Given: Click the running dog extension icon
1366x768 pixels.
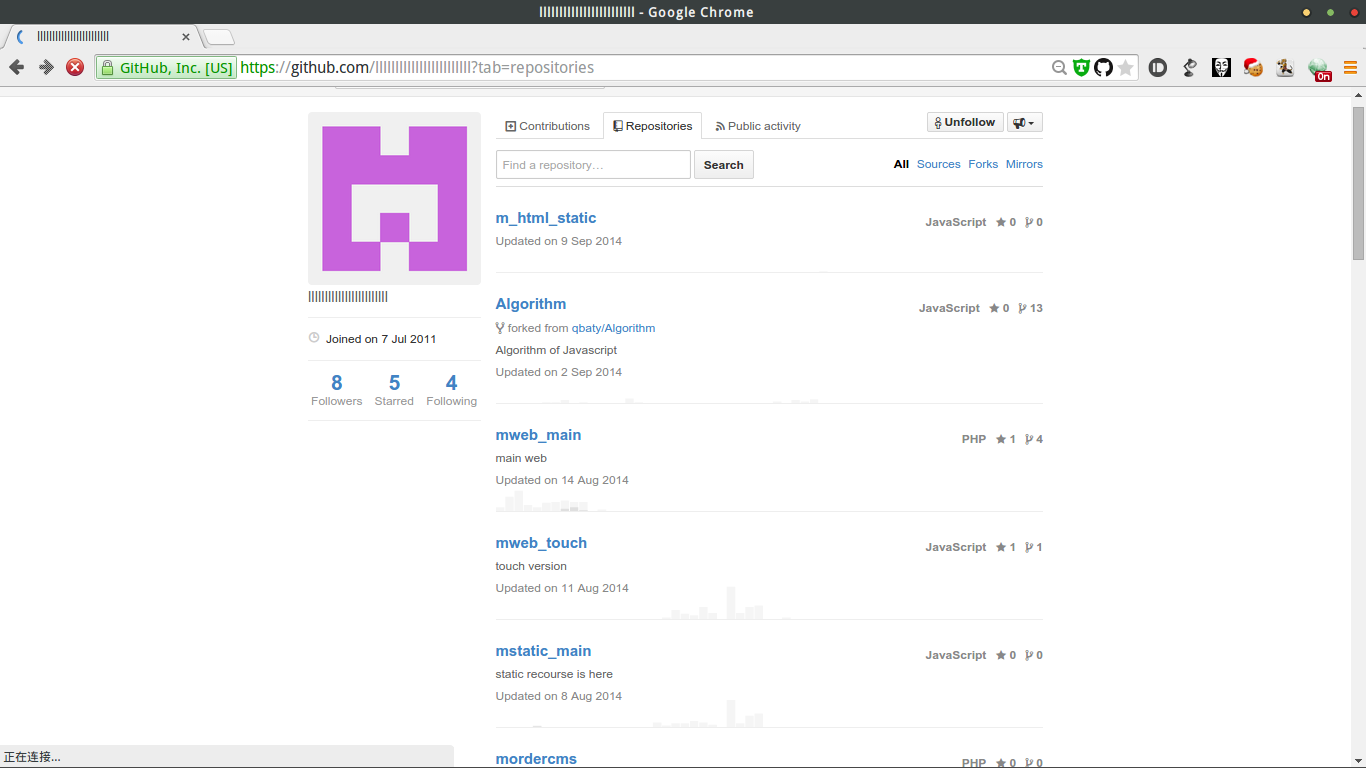Looking at the screenshot, I should click(1285, 68).
